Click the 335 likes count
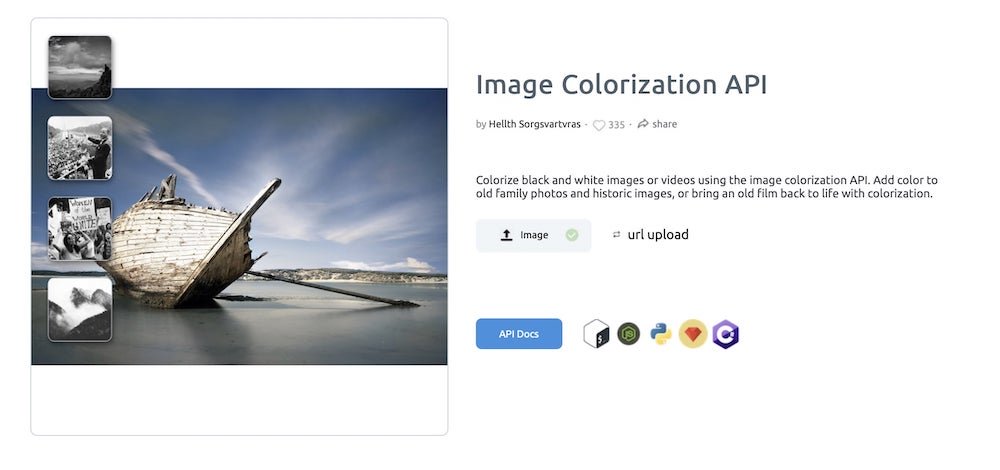The image size is (1000, 470). (x=616, y=125)
